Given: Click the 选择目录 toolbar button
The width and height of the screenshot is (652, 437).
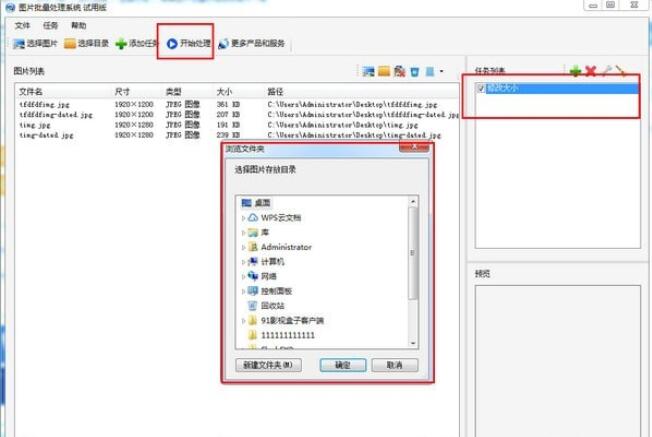Looking at the screenshot, I should click(86, 43).
